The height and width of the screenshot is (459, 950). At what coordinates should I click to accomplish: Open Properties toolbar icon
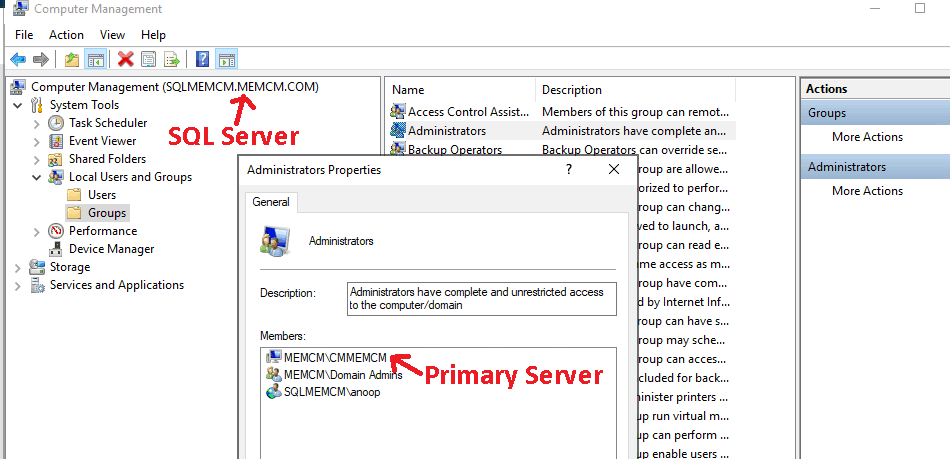click(x=148, y=59)
